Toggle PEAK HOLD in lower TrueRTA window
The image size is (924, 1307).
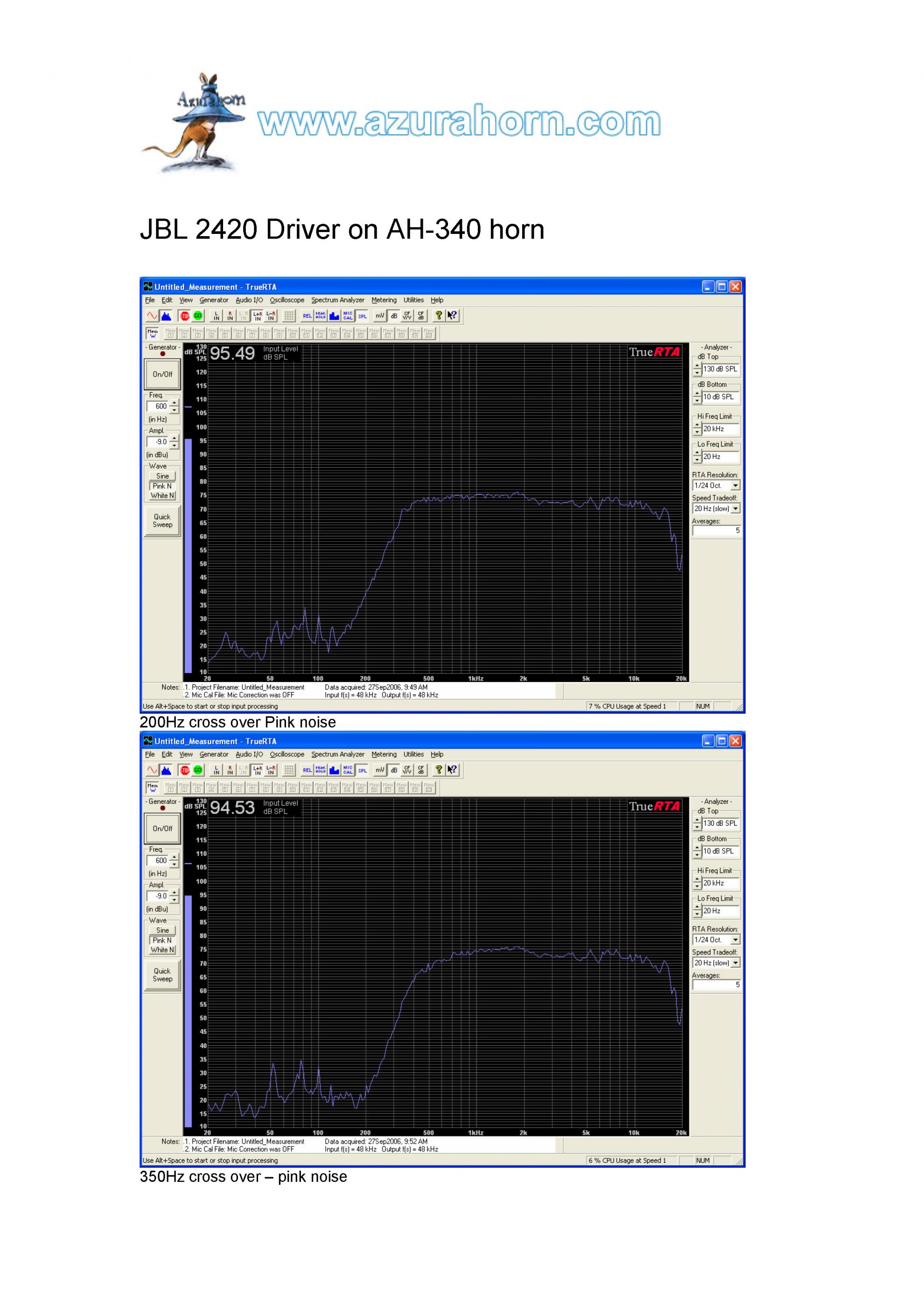(321, 770)
